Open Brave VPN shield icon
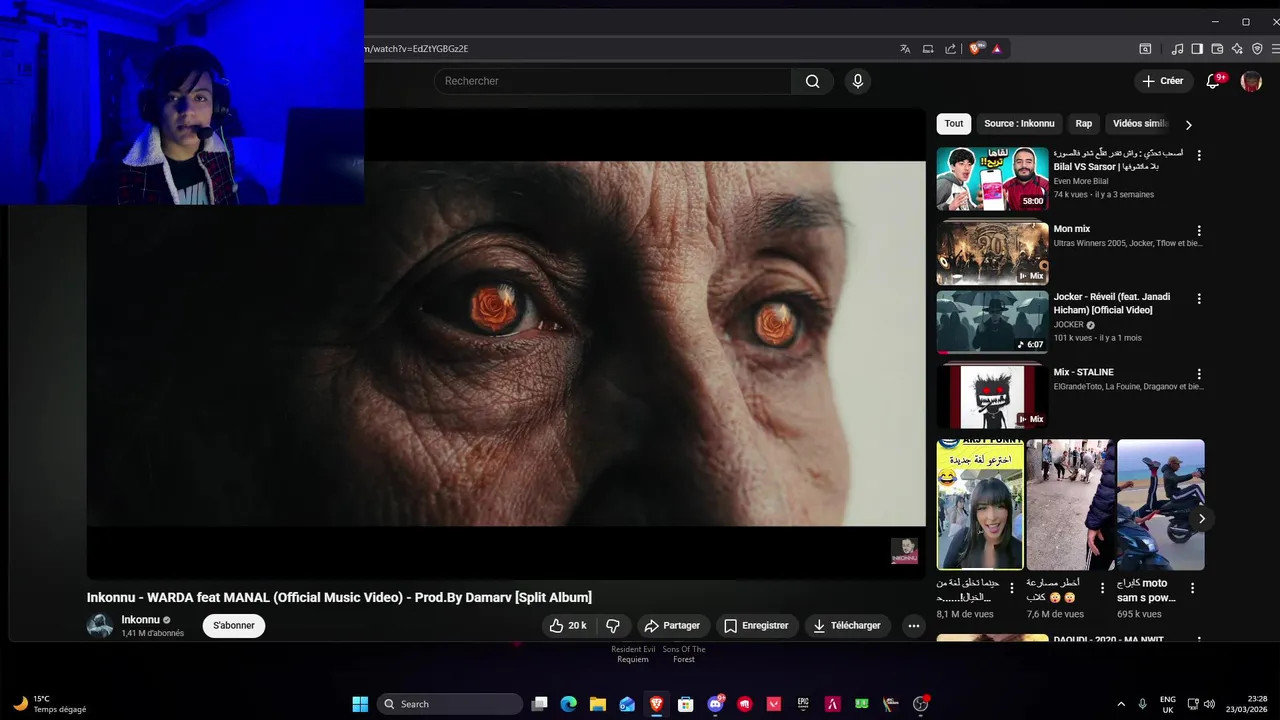 point(1257,48)
